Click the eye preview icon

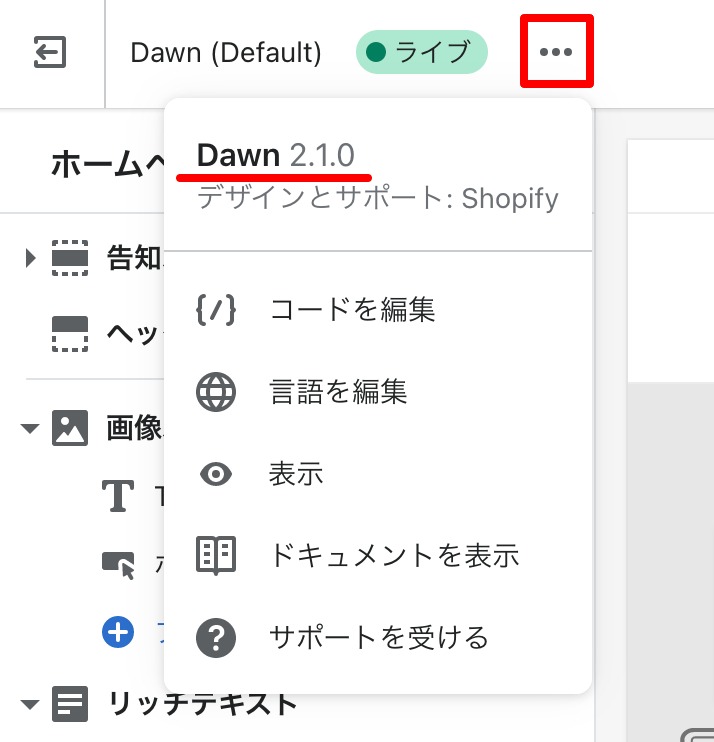coord(216,474)
